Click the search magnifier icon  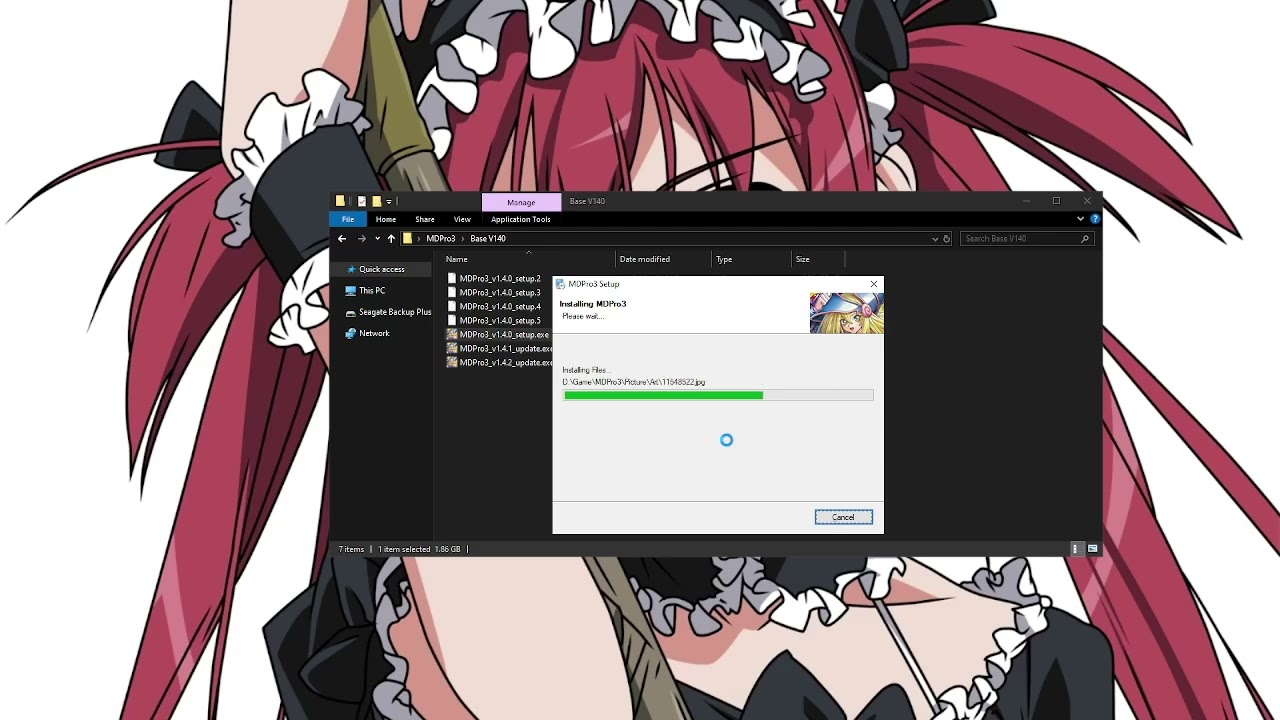click(x=1085, y=239)
